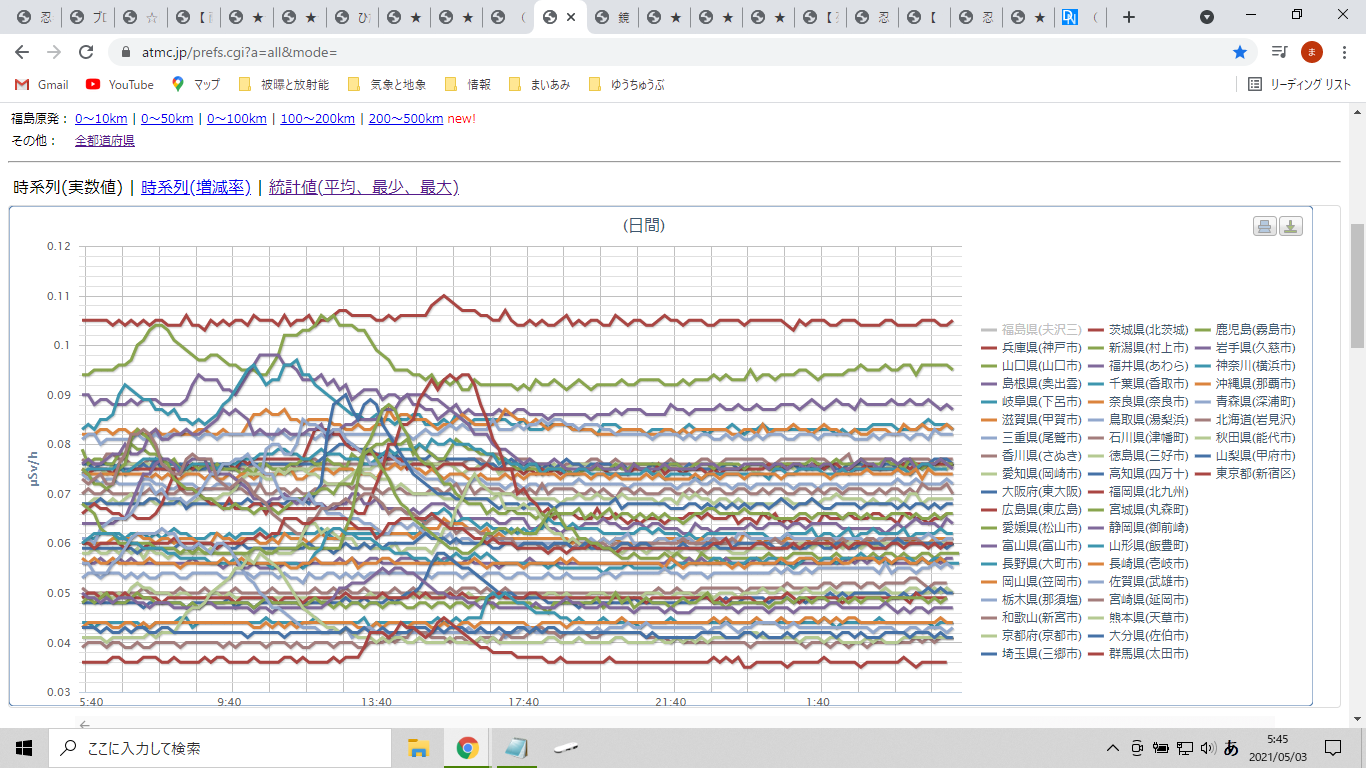The height and width of the screenshot is (768, 1366).
Task: Open a new browser tab
Action: point(1129,17)
